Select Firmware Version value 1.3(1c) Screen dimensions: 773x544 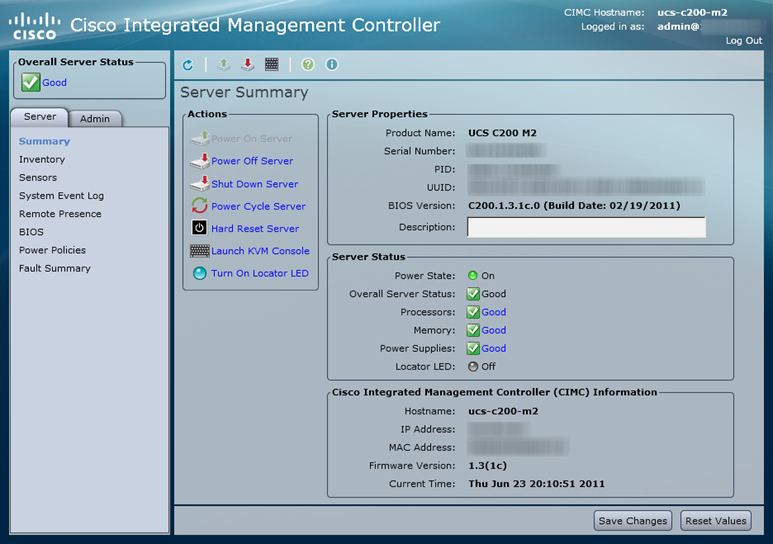click(x=487, y=466)
